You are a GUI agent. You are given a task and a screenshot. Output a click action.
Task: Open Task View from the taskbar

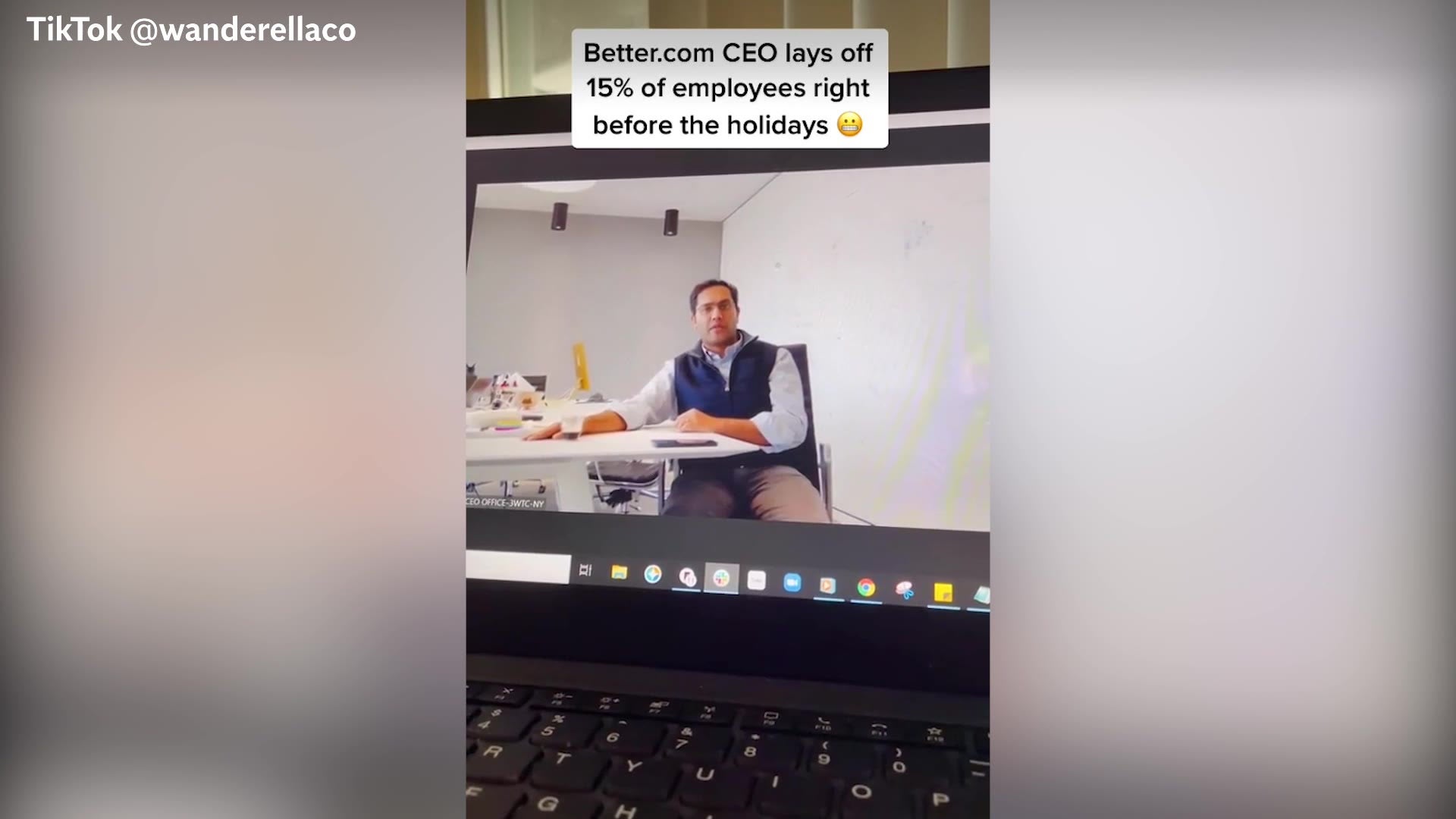[x=585, y=570]
